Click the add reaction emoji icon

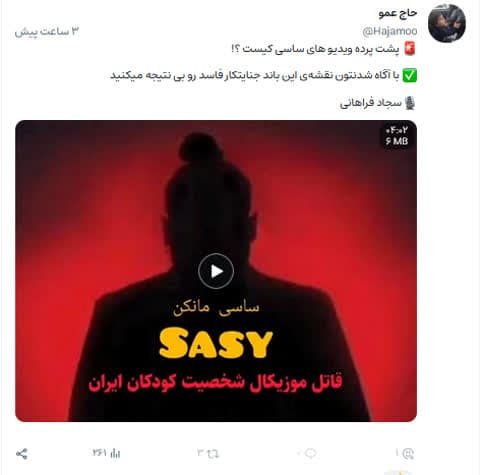[408, 454]
